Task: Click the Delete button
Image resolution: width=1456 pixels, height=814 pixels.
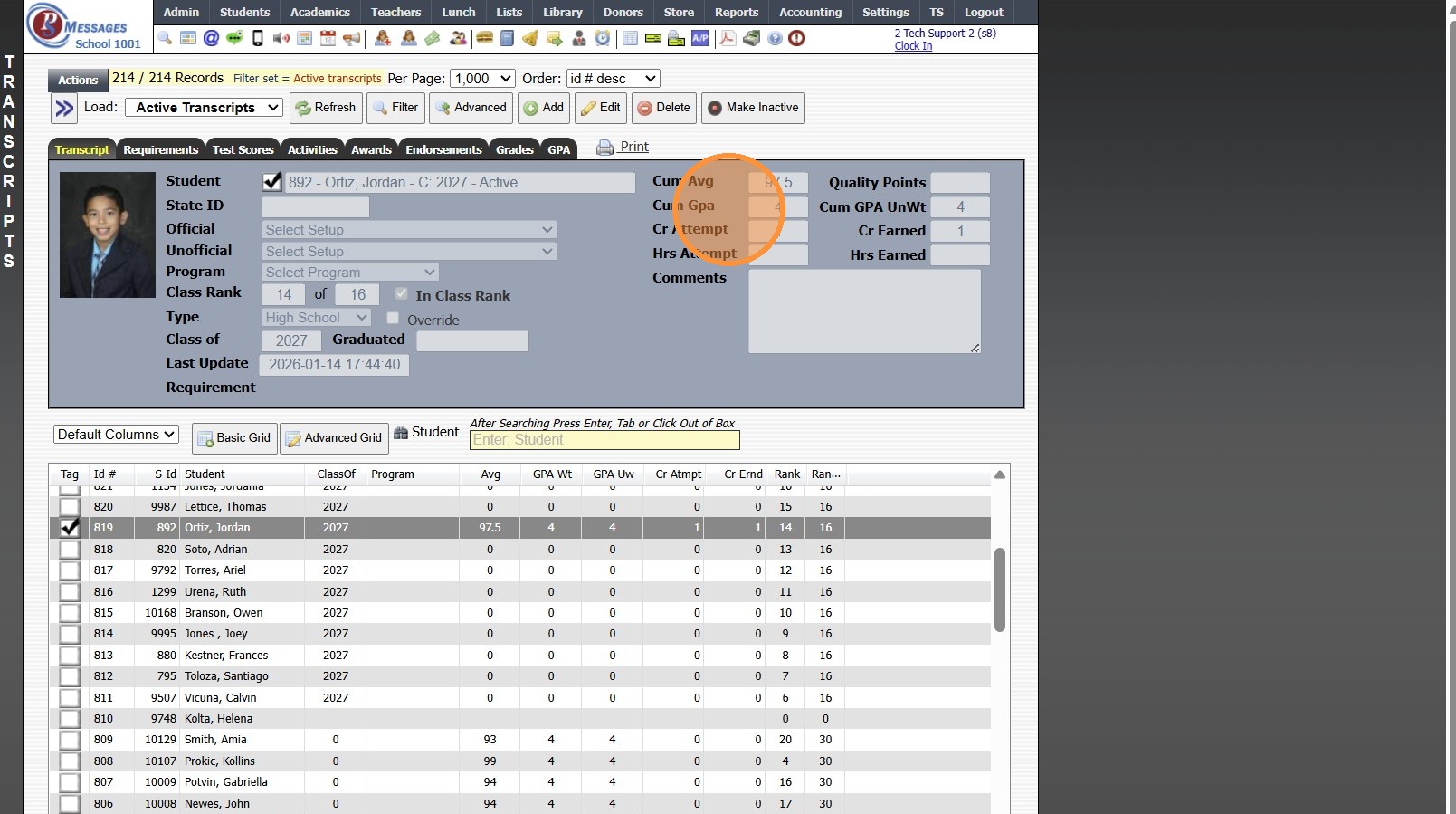Action: tap(664, 108)
